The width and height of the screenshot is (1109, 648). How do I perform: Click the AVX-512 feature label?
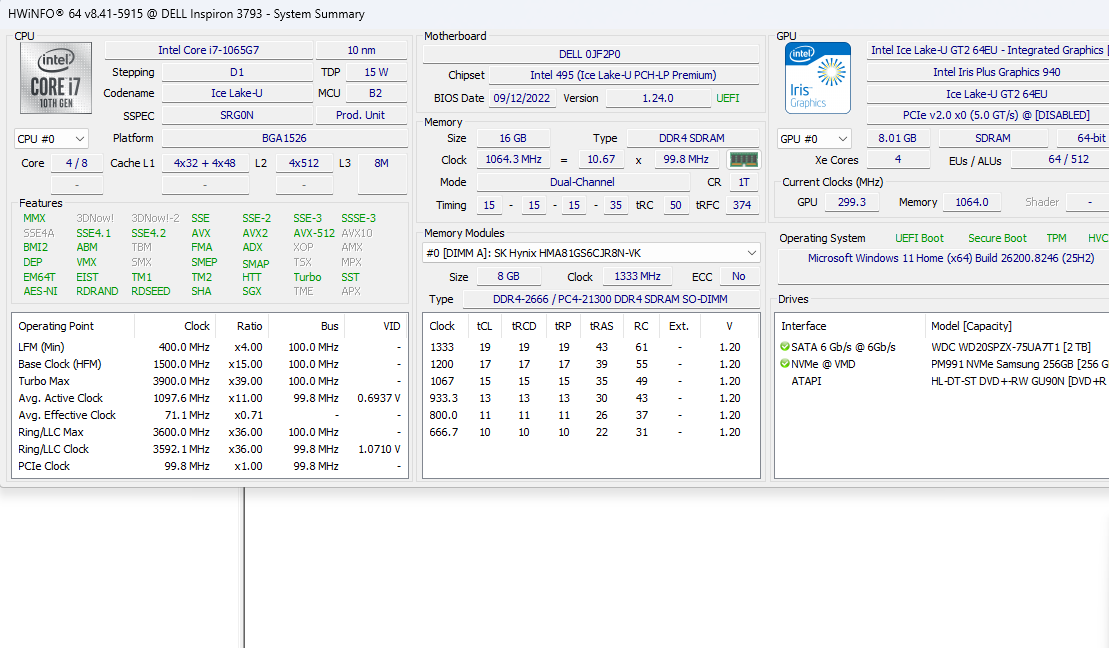tap(314, 233)
